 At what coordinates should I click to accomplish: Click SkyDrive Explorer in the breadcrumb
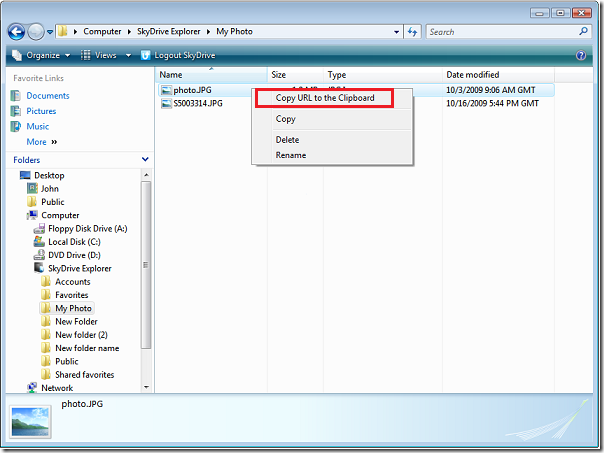click(169, 32)
